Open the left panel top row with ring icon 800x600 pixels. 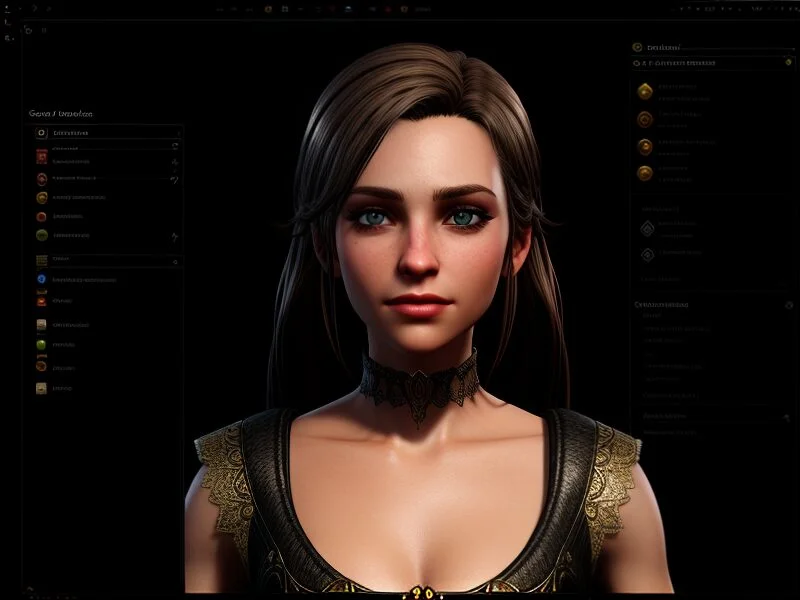(x=41, y=132)
